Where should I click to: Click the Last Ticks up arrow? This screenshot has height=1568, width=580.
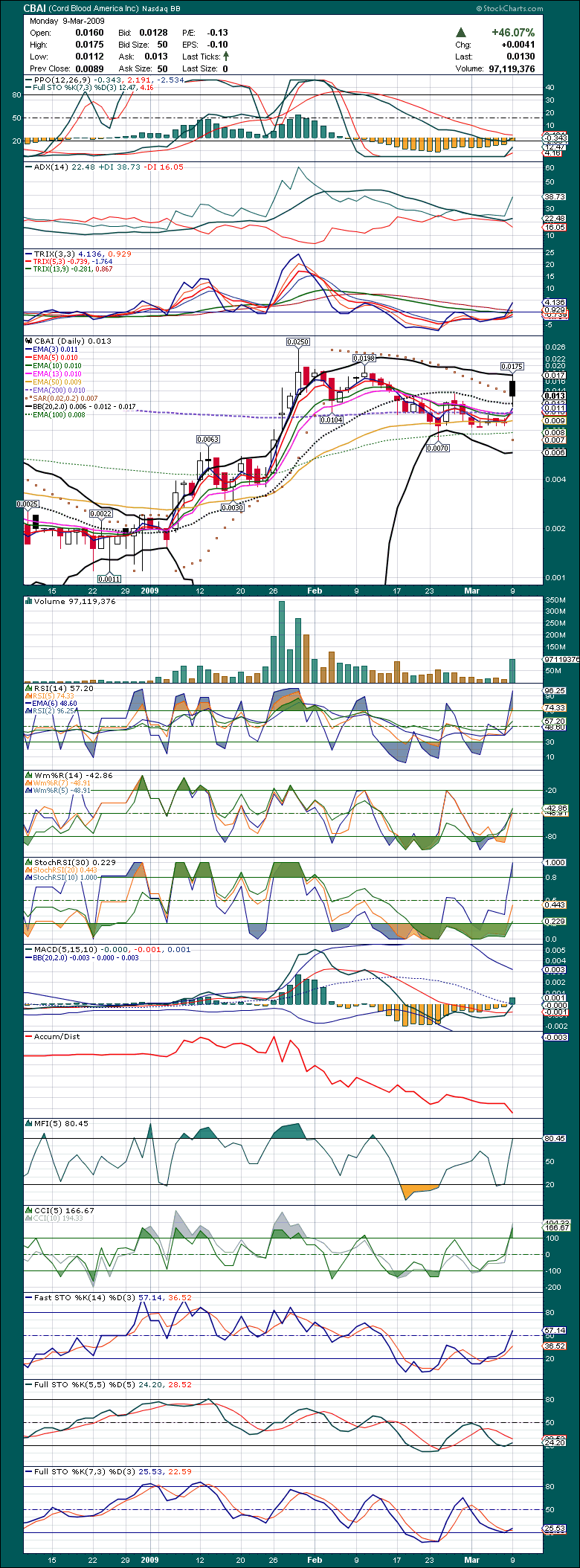226,56
